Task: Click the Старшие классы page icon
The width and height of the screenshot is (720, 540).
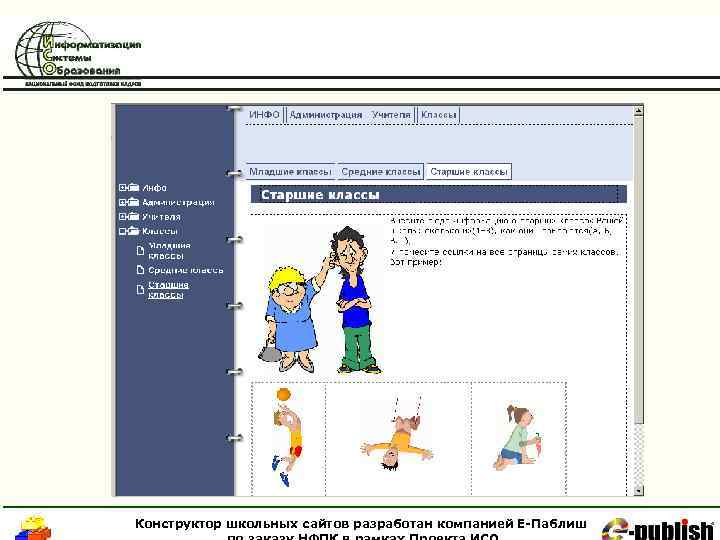Action: 141,290
